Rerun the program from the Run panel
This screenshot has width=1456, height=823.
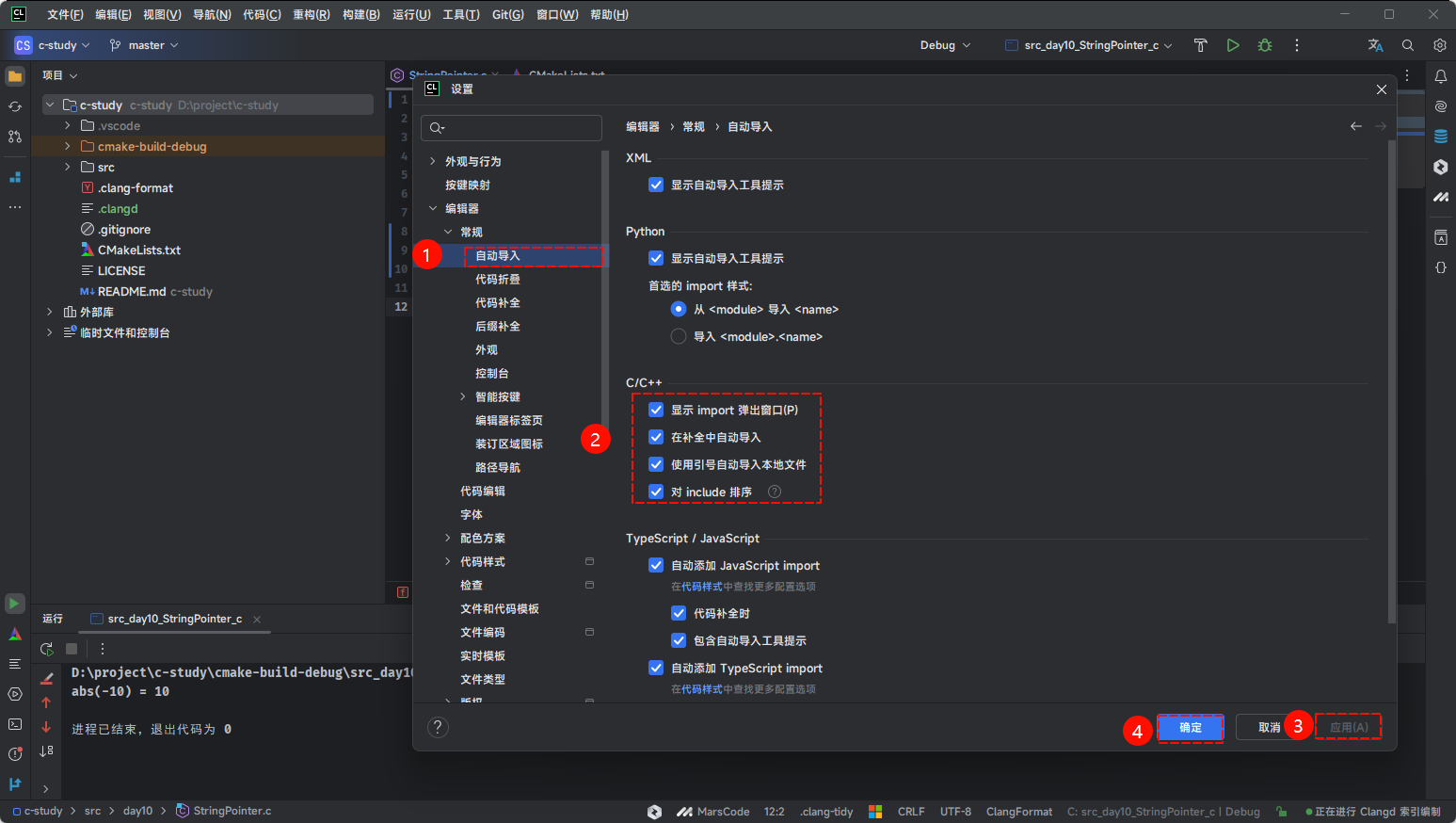click(x=45, y=648)
